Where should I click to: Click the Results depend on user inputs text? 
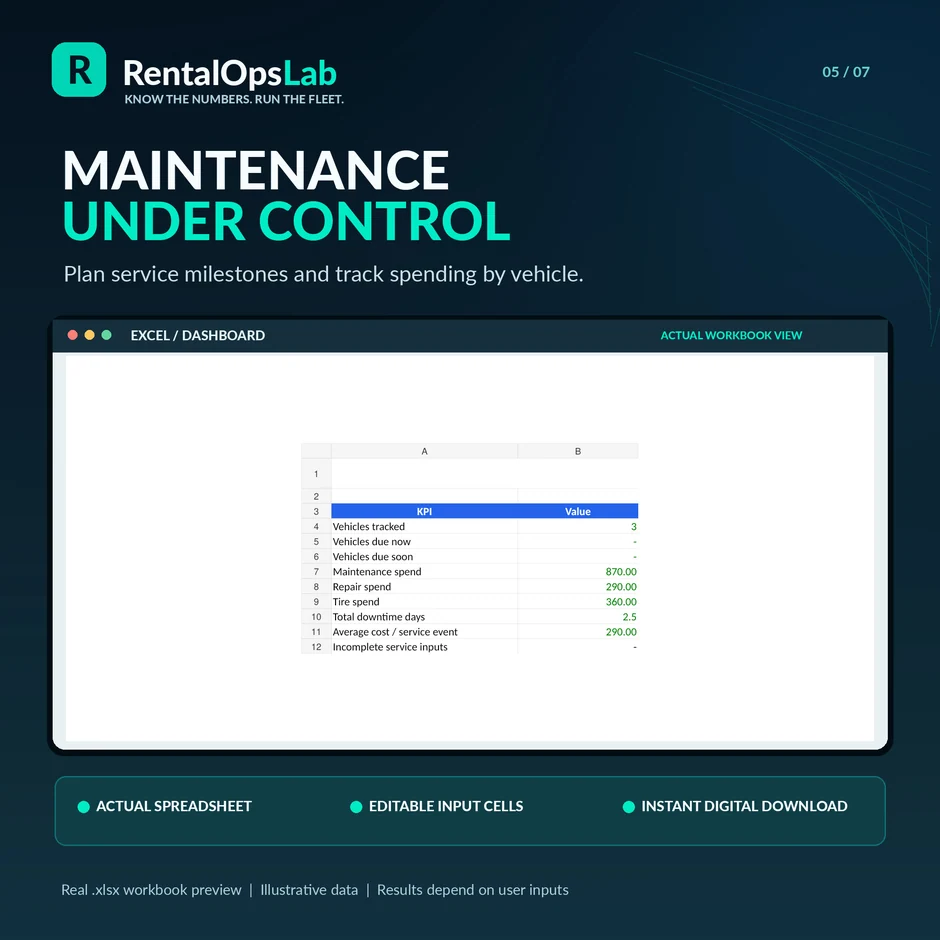pos(472,890)
